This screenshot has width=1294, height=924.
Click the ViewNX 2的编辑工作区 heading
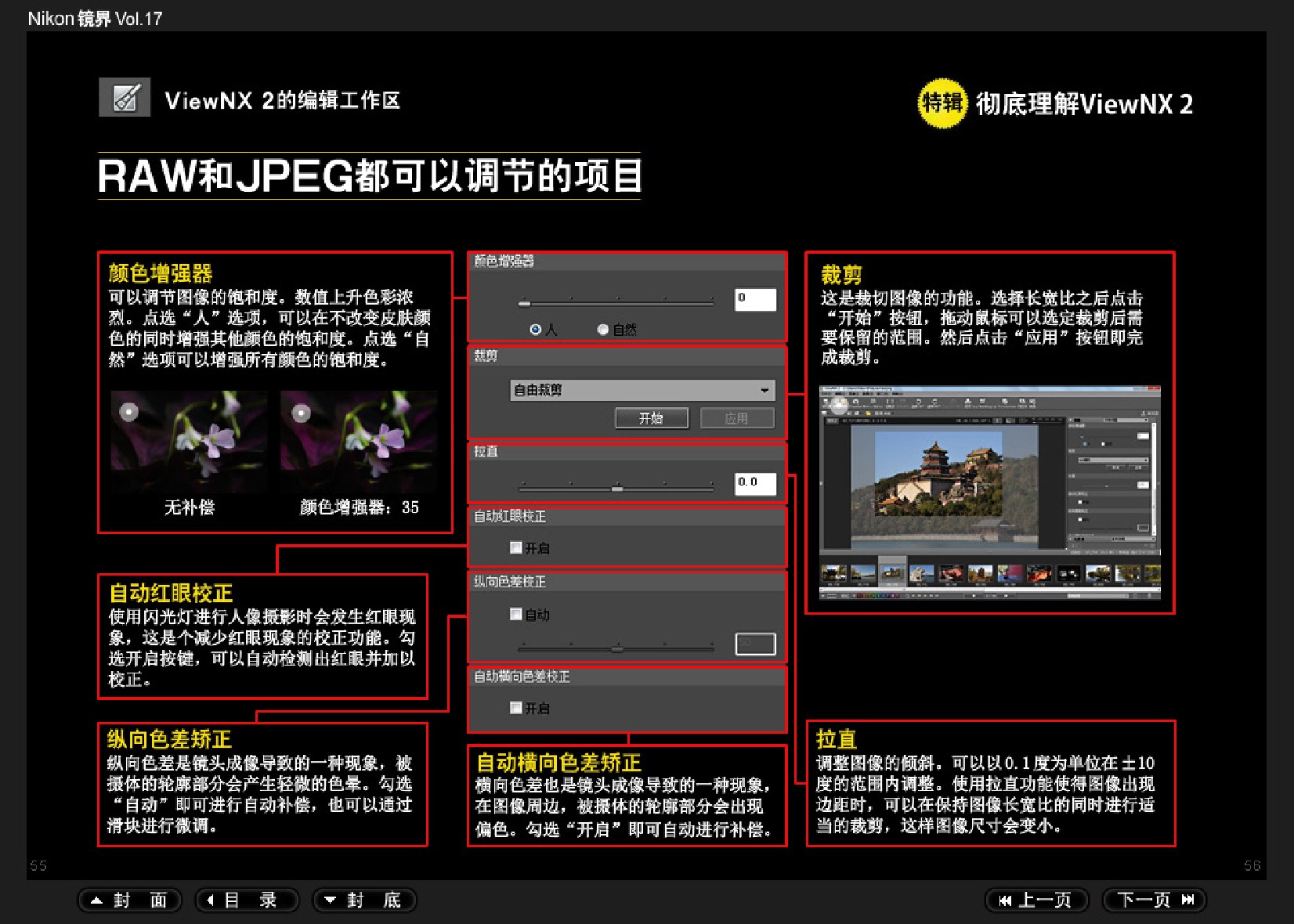[283, 100]
